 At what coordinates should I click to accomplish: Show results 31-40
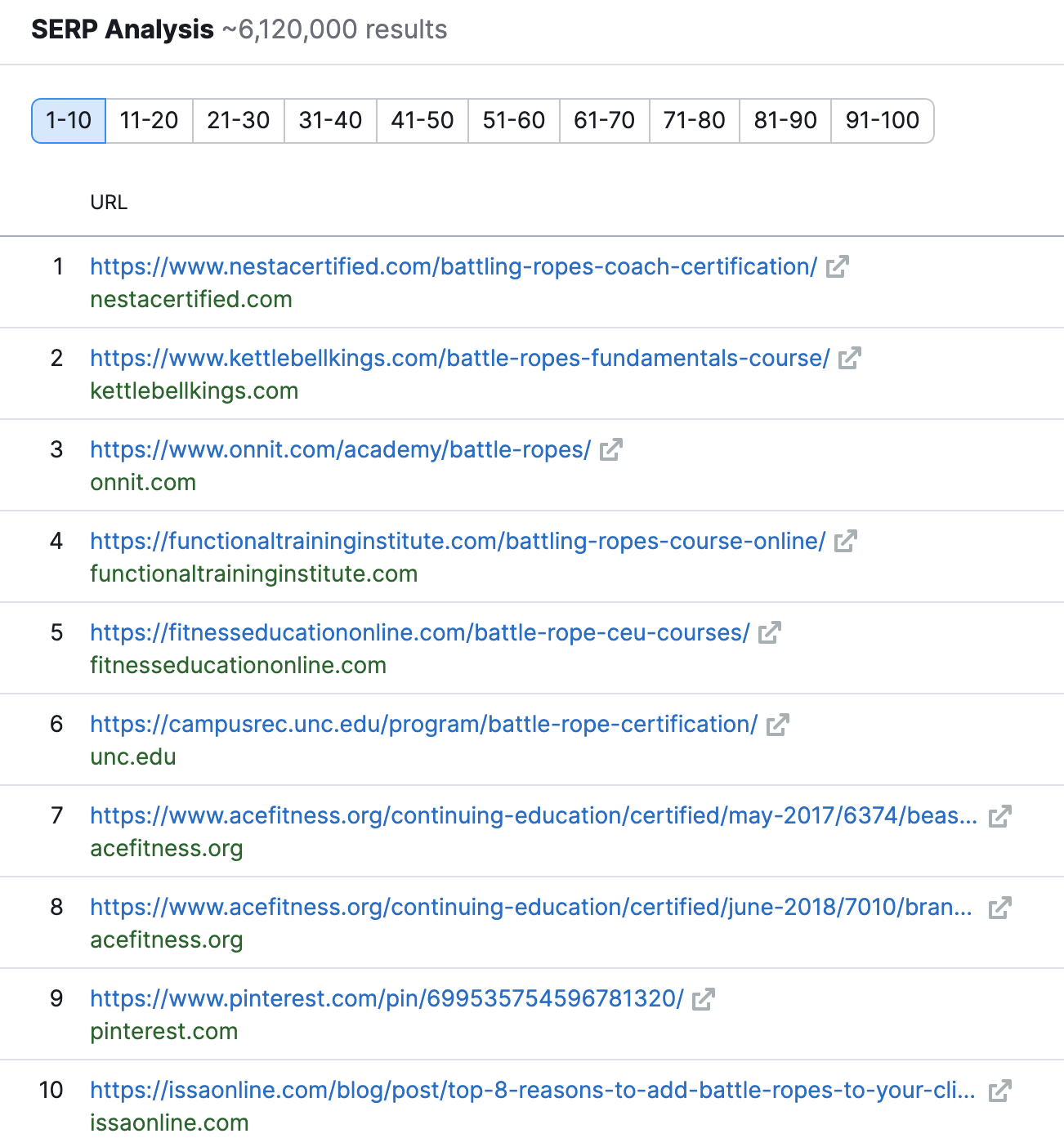coord(331,121)
